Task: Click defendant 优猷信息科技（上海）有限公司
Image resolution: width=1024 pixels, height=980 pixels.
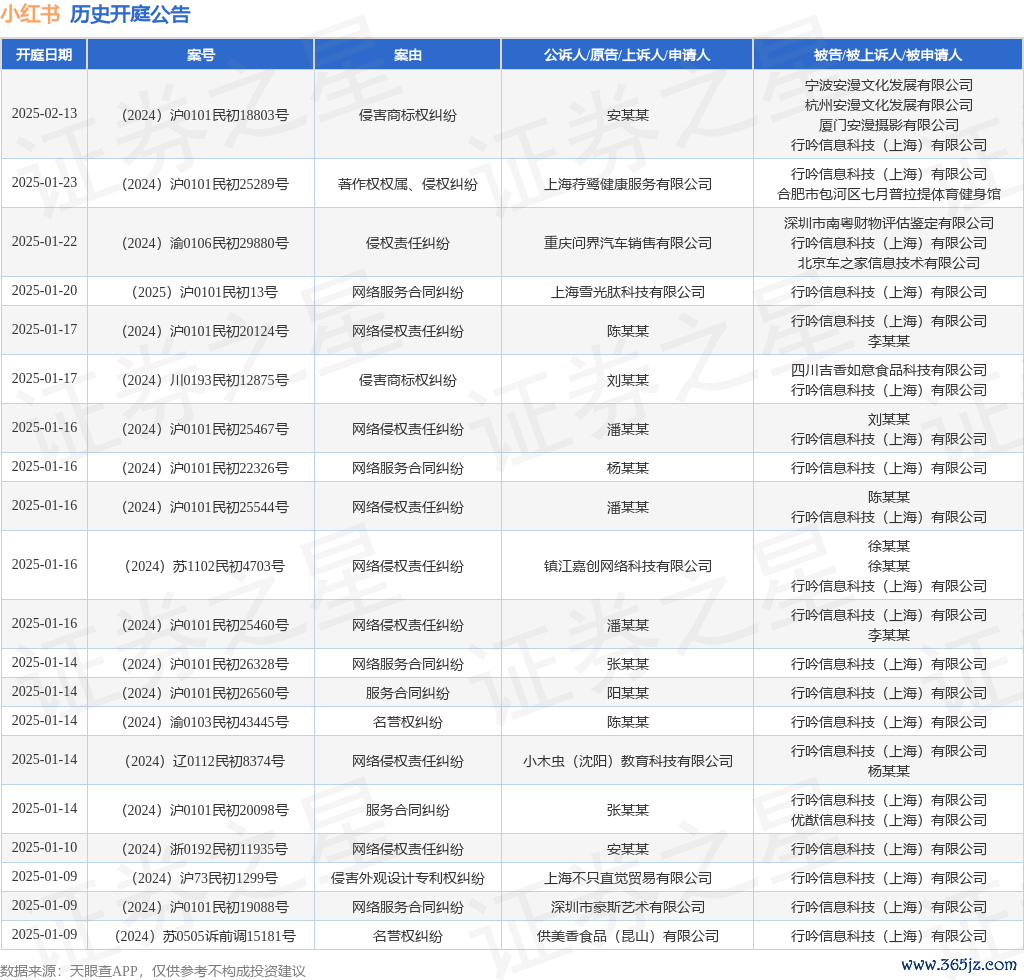Action: tap(888, 820)
